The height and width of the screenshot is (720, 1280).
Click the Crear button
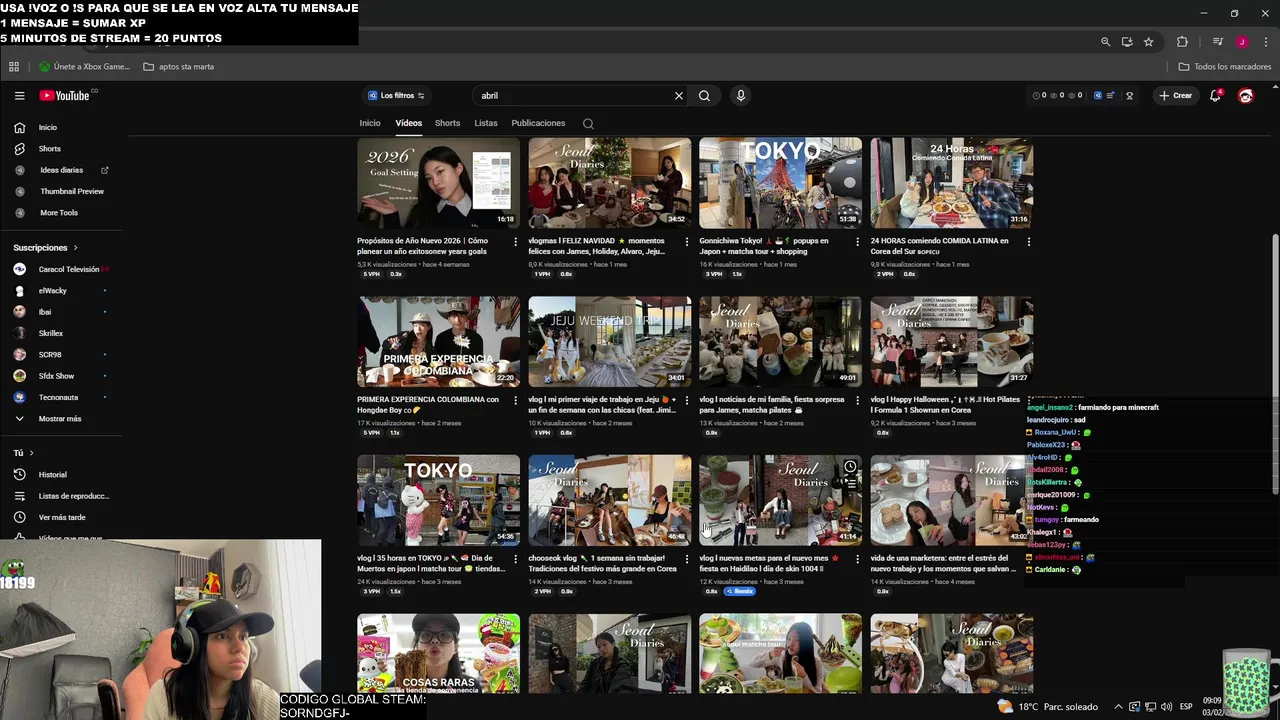click(1175, 96)
